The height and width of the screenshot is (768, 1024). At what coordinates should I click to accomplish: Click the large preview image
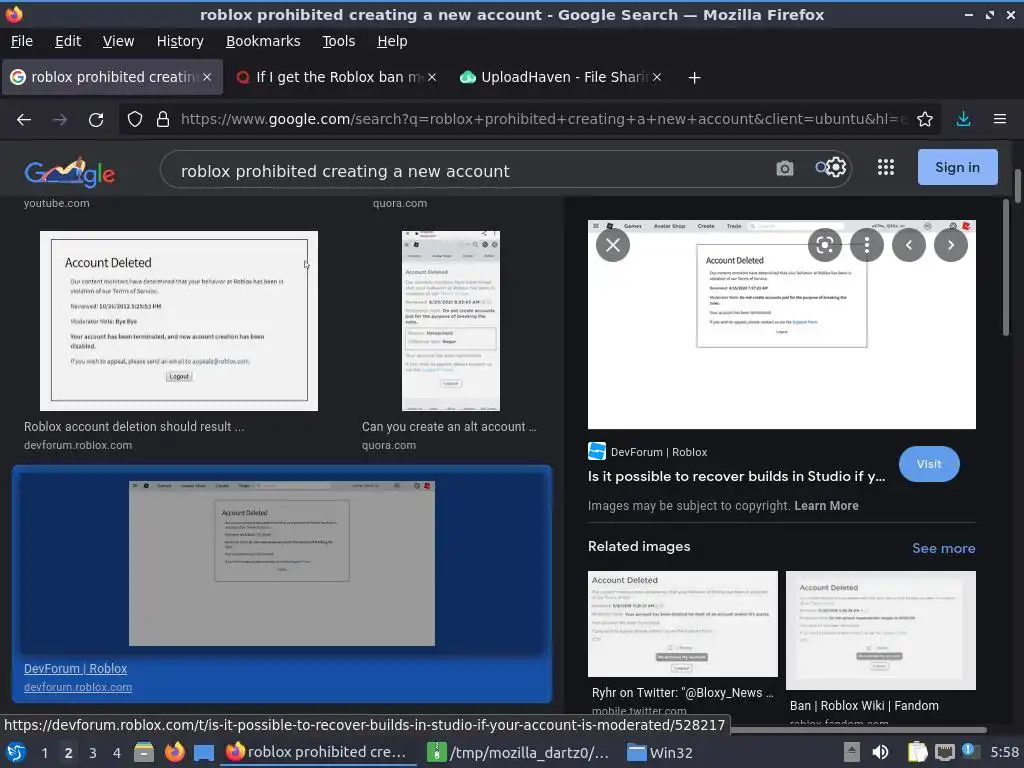click(x=782, y=325)
